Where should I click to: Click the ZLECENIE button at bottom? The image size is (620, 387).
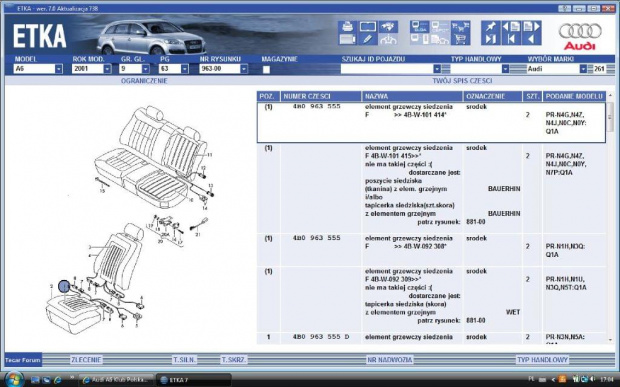(x=86, y=360)
